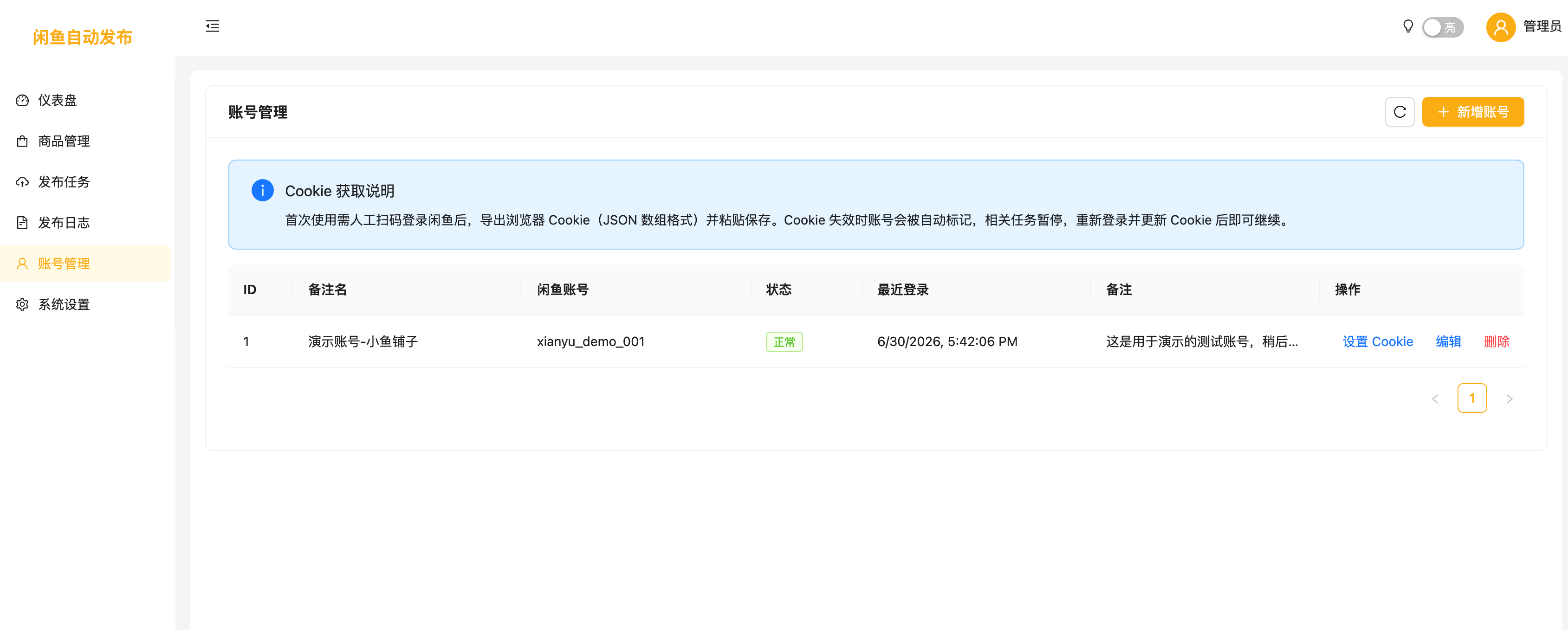Click the green 正常 status tag
1568x630 pixels.
(784, 342)
